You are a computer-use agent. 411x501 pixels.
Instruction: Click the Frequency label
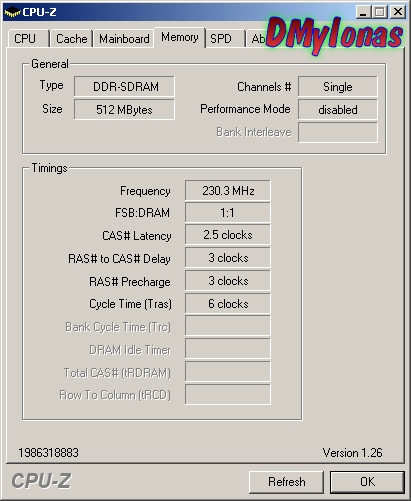coord(145,191)
